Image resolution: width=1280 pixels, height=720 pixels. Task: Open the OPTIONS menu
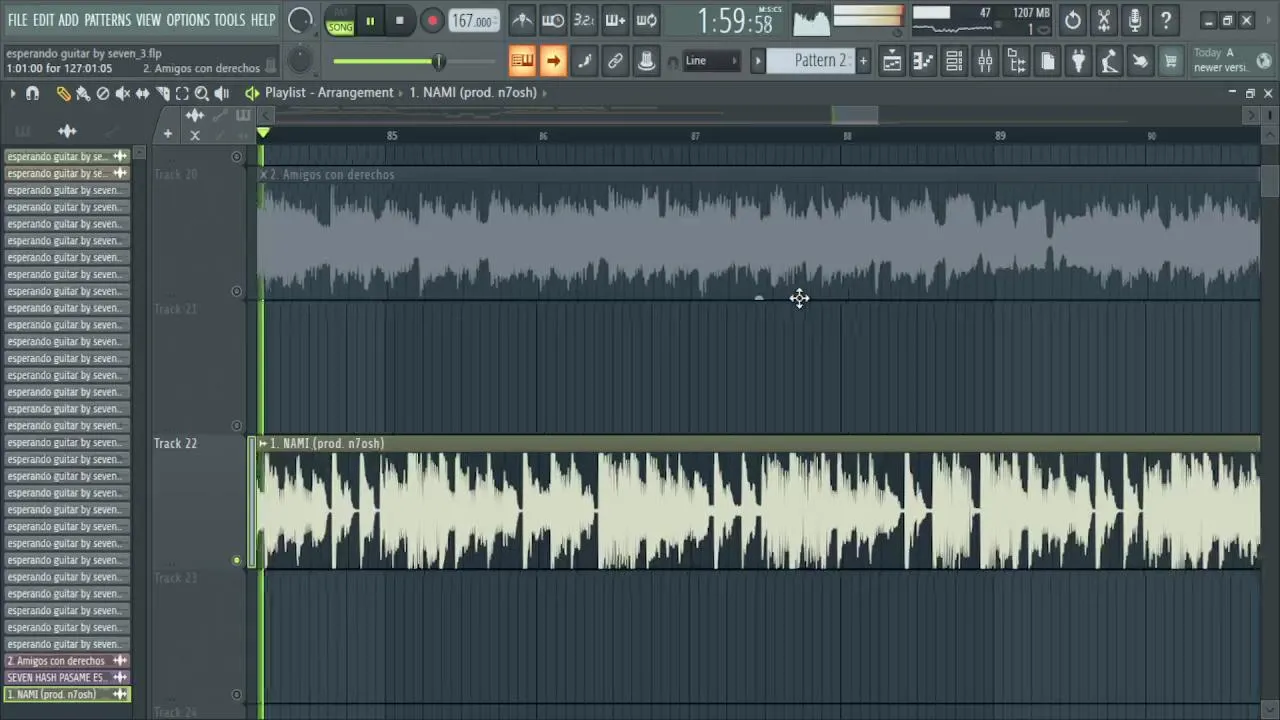(x=188, y=20)
